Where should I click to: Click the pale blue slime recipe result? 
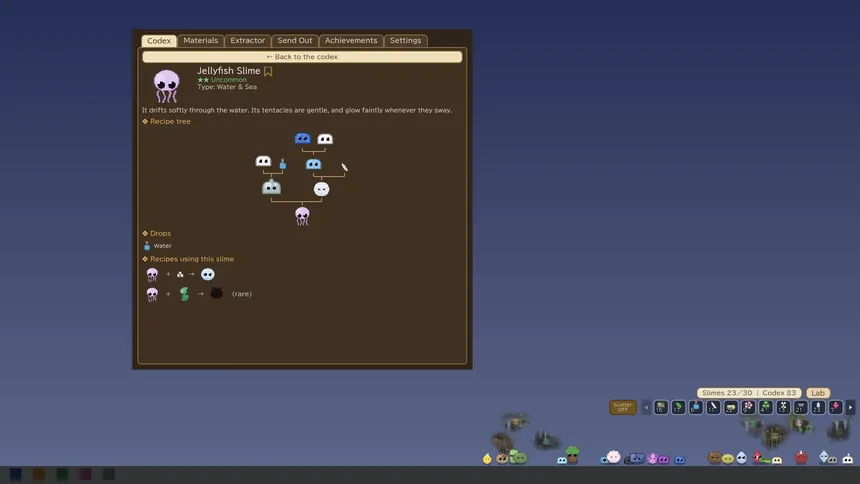[x=207, y=274]
